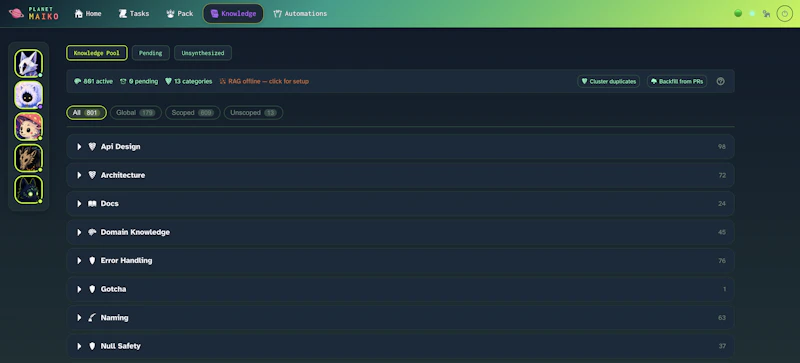The image size is (800, 363).
Task: Click the '0 pending' stat
Action: click(x=139, y=81)
